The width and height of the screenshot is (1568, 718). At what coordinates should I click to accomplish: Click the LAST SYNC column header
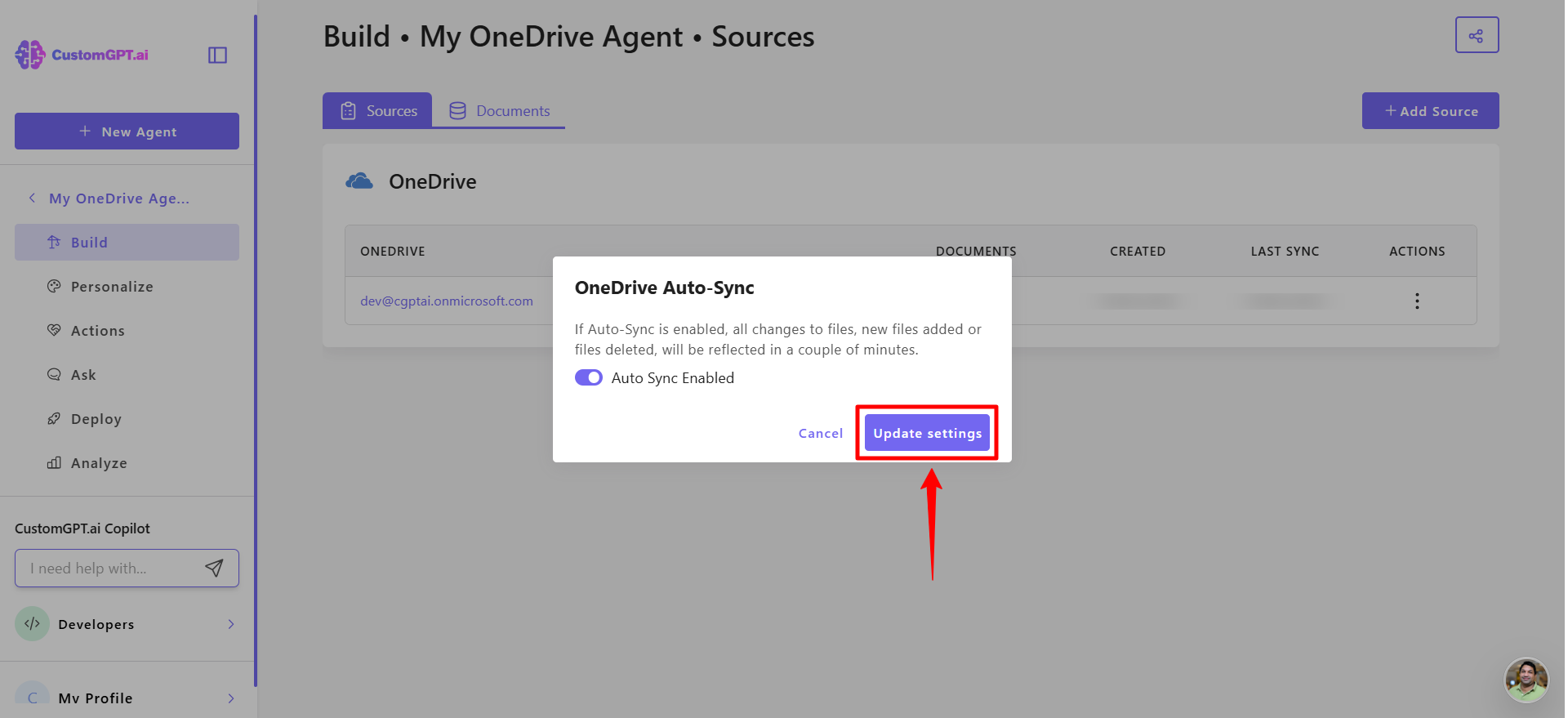[1285, 251]
